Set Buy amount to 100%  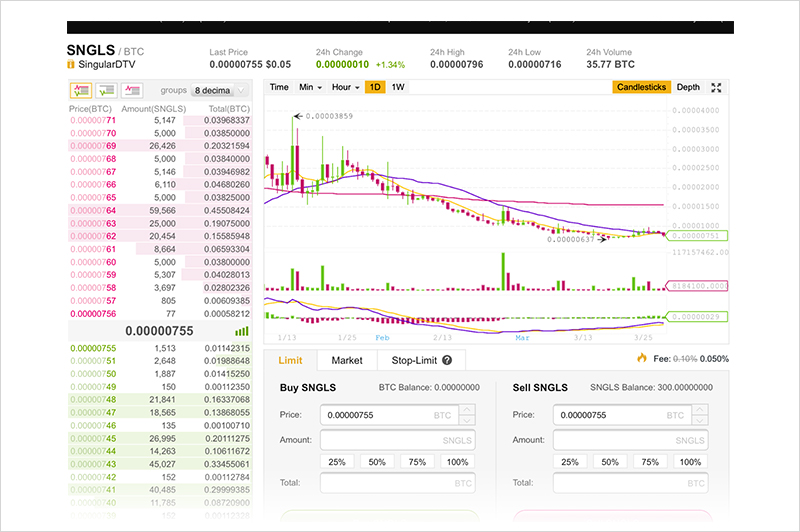[x=458, y=462]
